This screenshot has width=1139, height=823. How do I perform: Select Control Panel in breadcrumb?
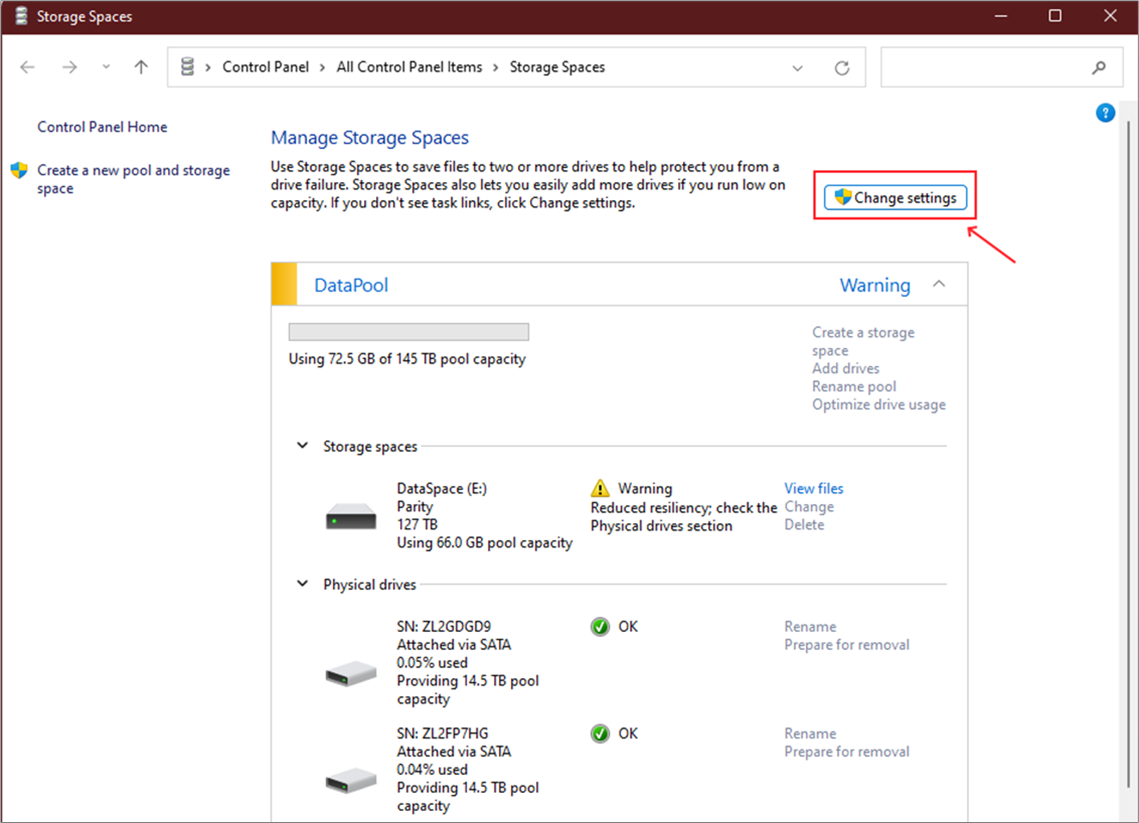265,67
